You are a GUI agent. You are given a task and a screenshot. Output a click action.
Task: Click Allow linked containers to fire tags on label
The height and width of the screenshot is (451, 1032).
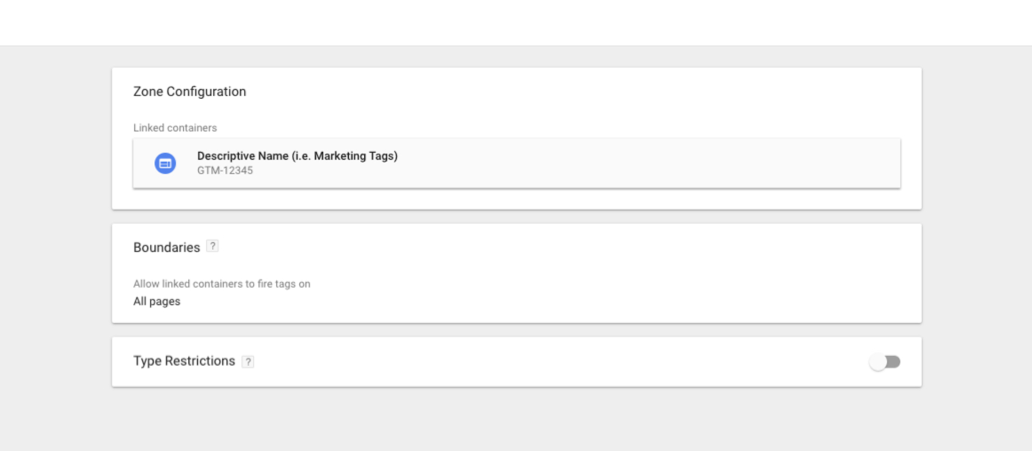tap(222, 284)
